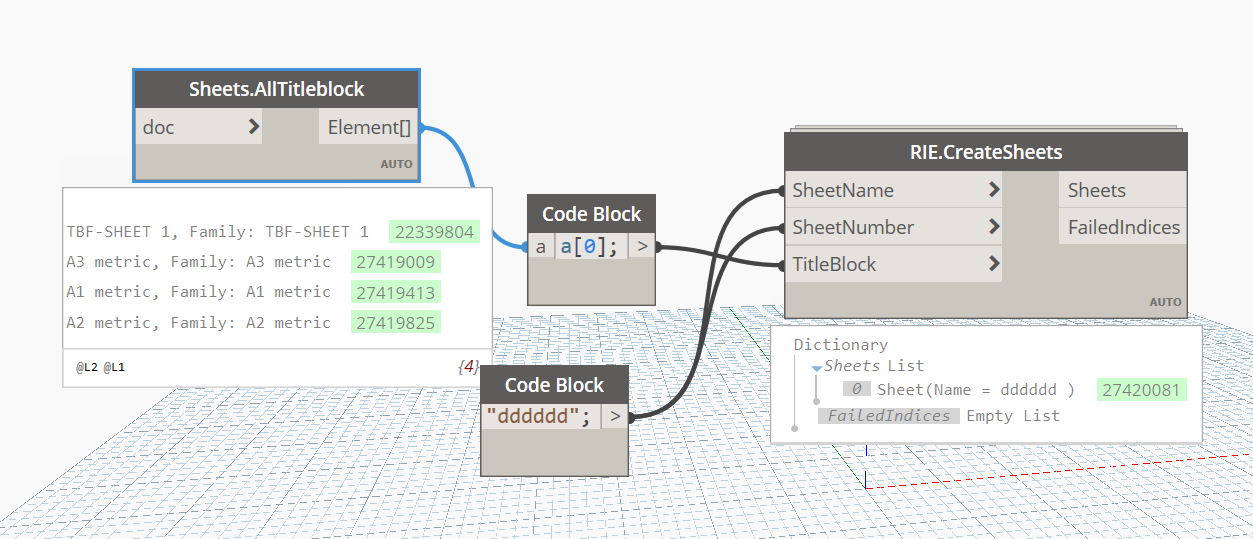Click the doc input port chevron
Image resolution: width=1253 pixels, height=539 pixels.
(x=253, y=127)
